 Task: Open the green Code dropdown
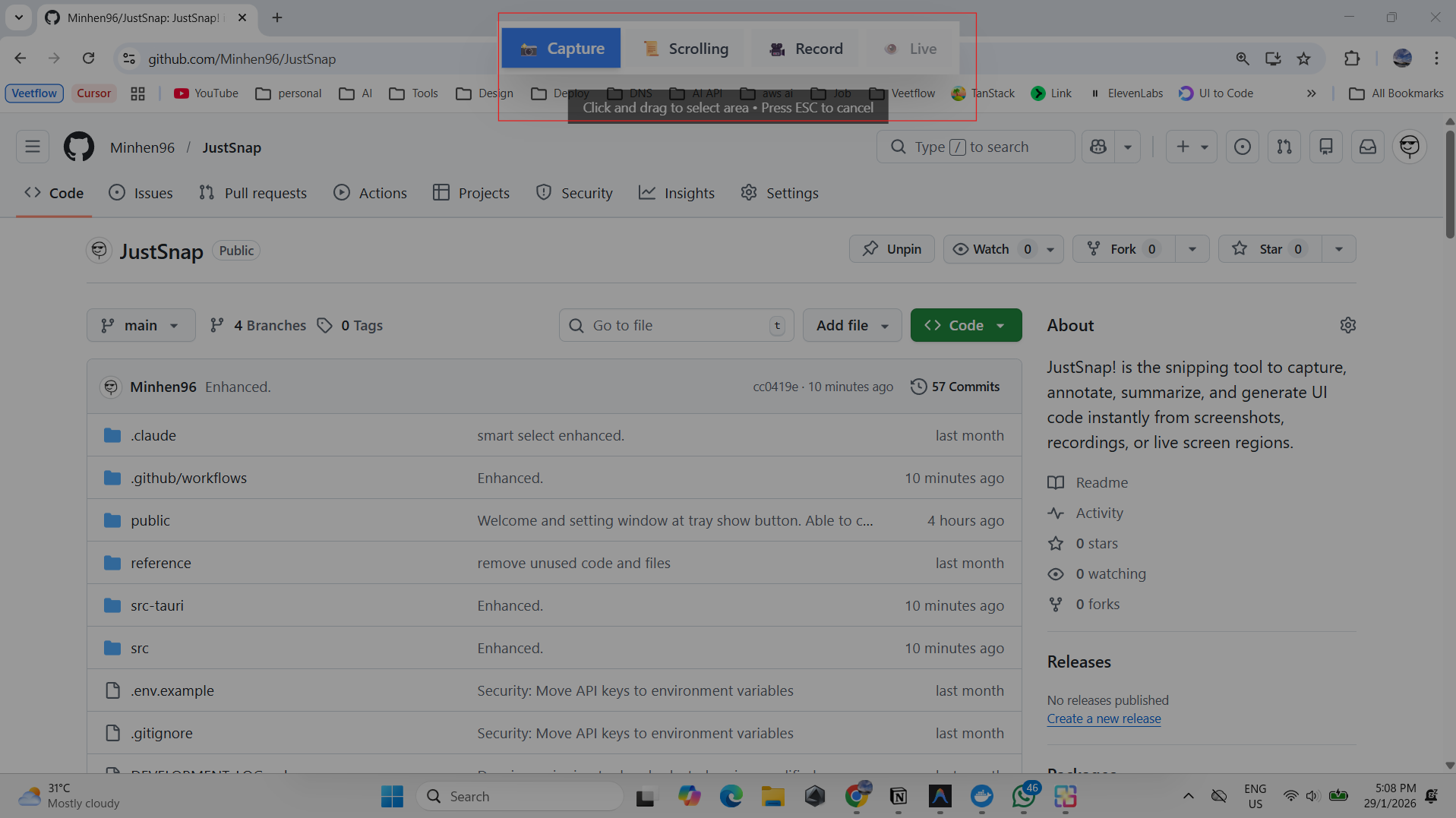(x=965, y=325)
